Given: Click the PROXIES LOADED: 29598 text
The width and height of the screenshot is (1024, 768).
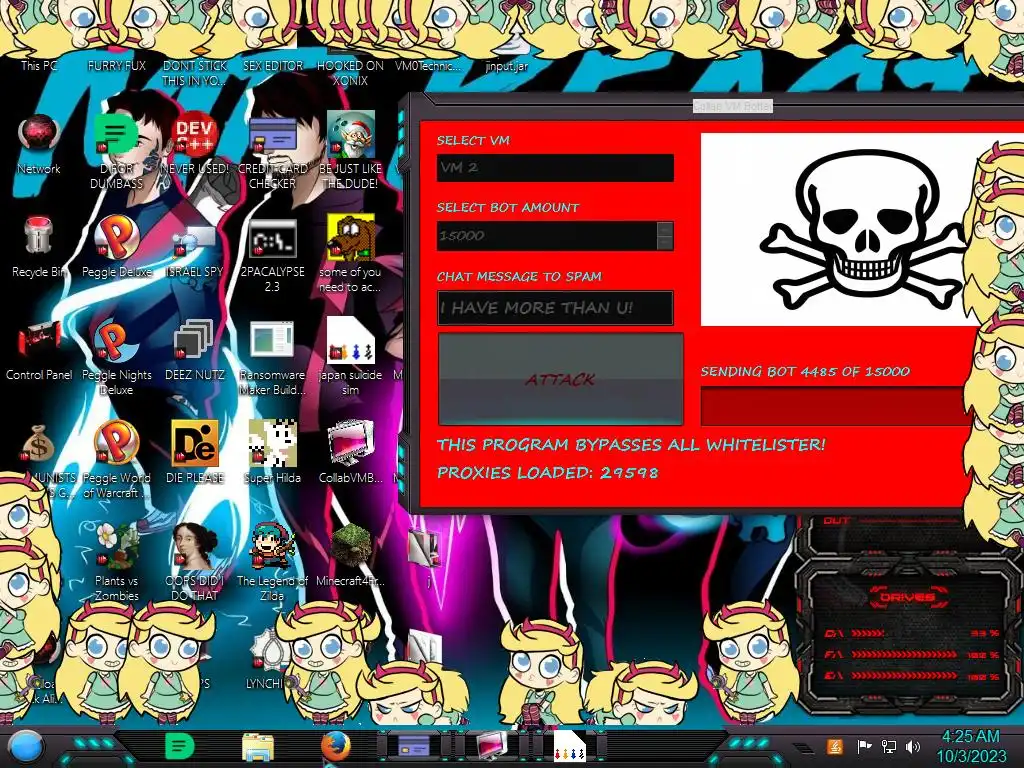Looking at the screenshot, I should [x=547, y=472].
